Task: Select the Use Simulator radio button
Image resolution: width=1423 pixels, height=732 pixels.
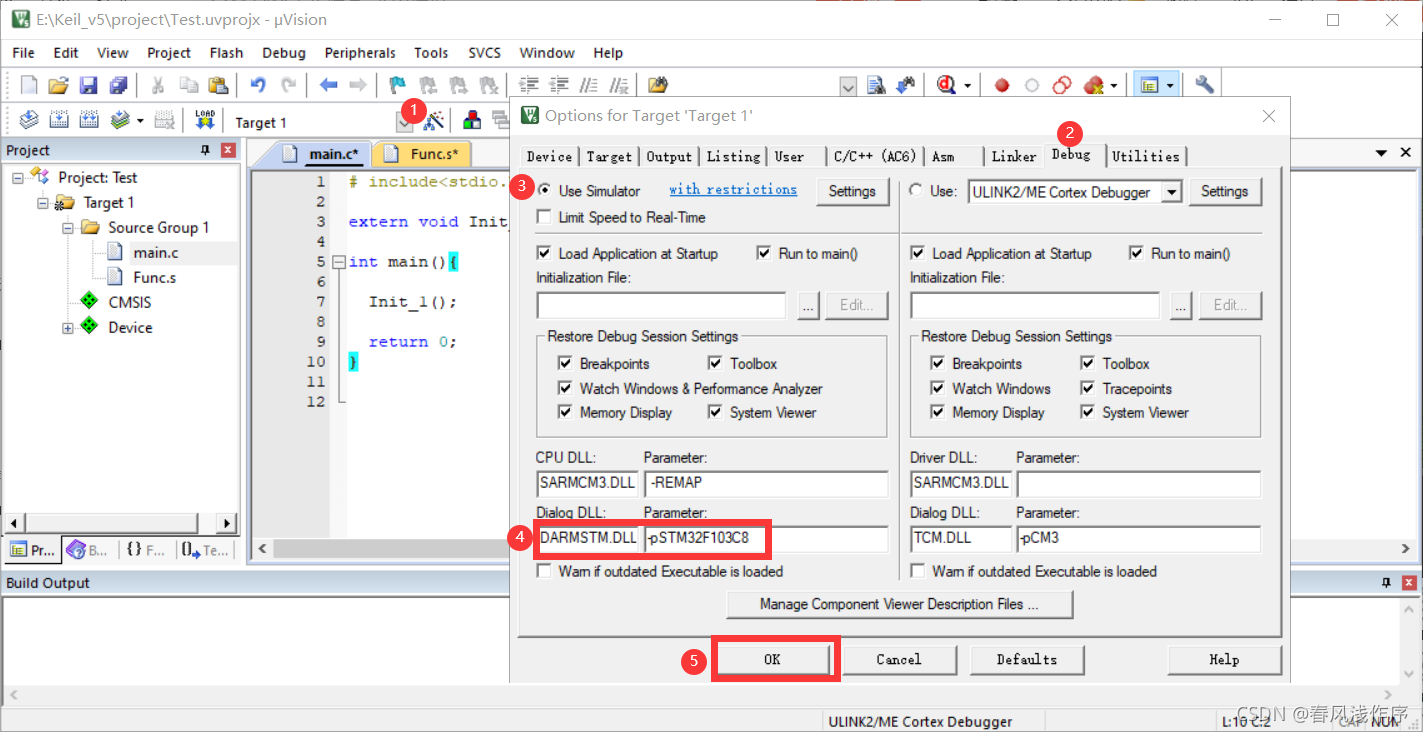Action: [x=545, y=190]
